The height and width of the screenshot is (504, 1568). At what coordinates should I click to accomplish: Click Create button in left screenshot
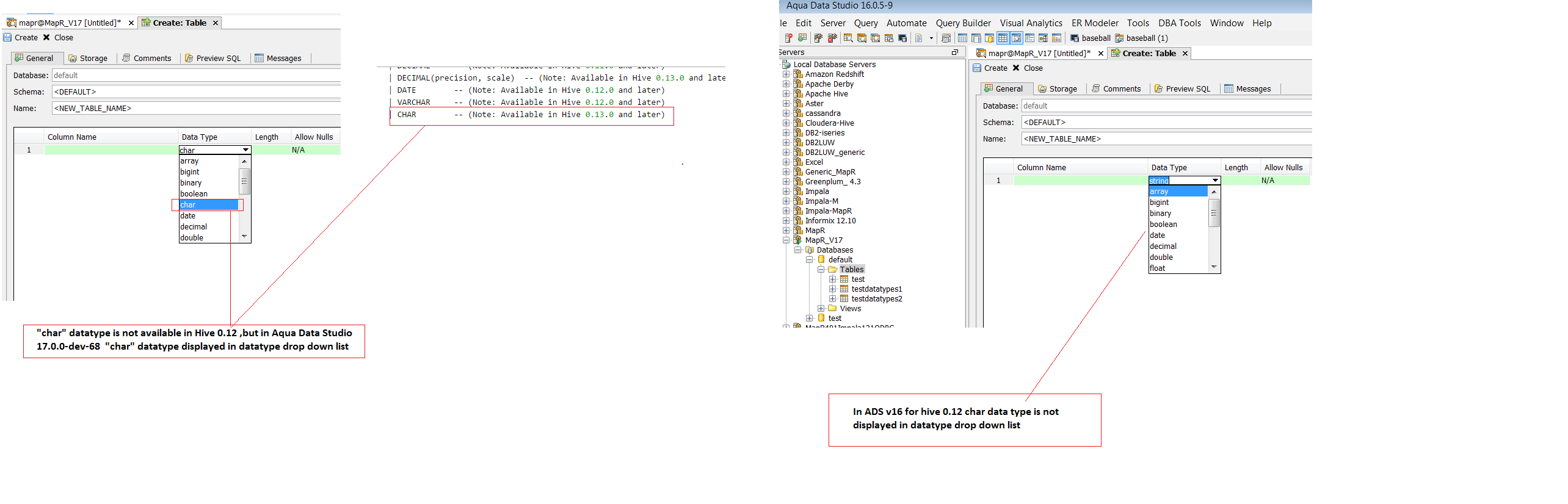21,37
